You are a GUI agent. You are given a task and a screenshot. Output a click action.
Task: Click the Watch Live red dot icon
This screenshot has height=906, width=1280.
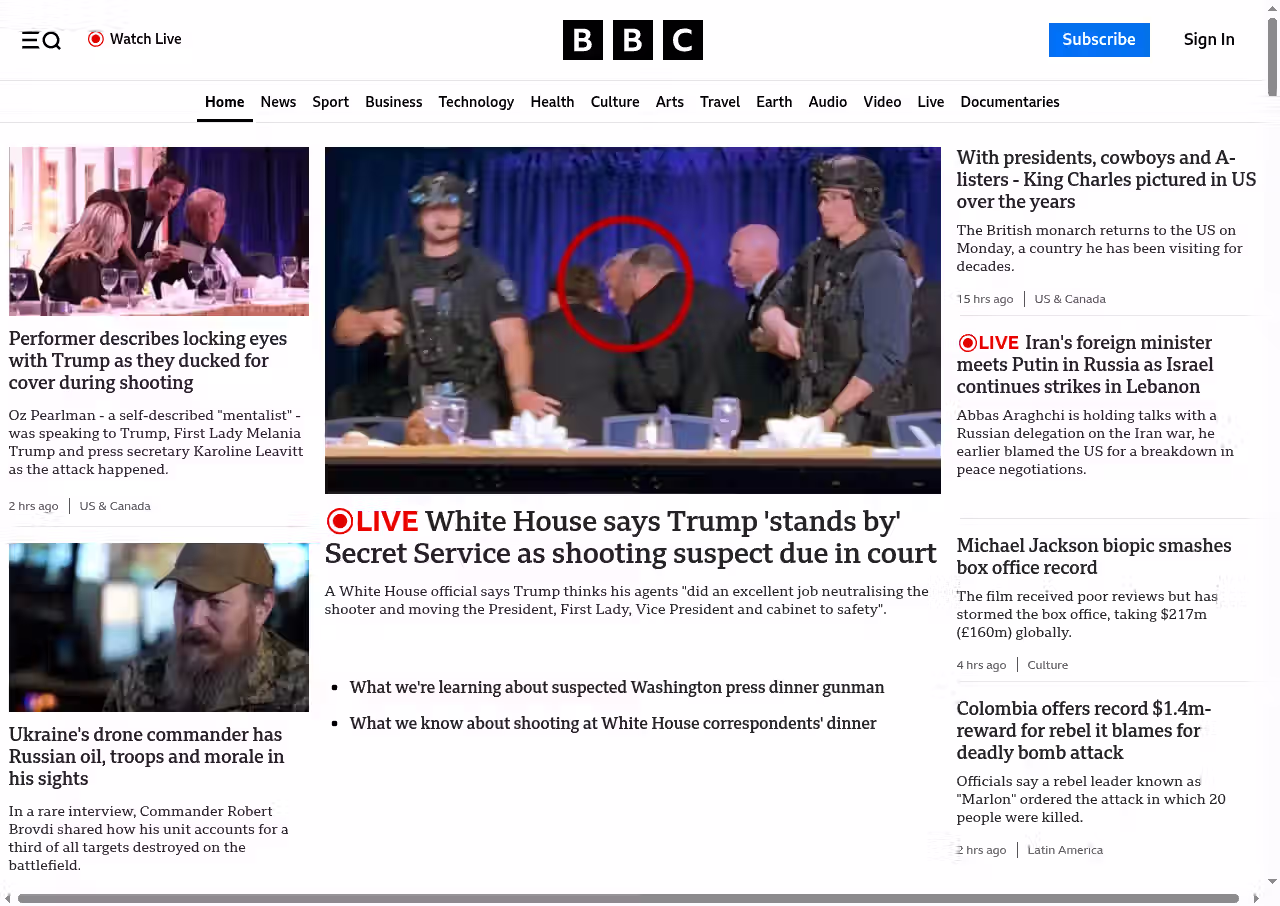[x=96, y=39]
